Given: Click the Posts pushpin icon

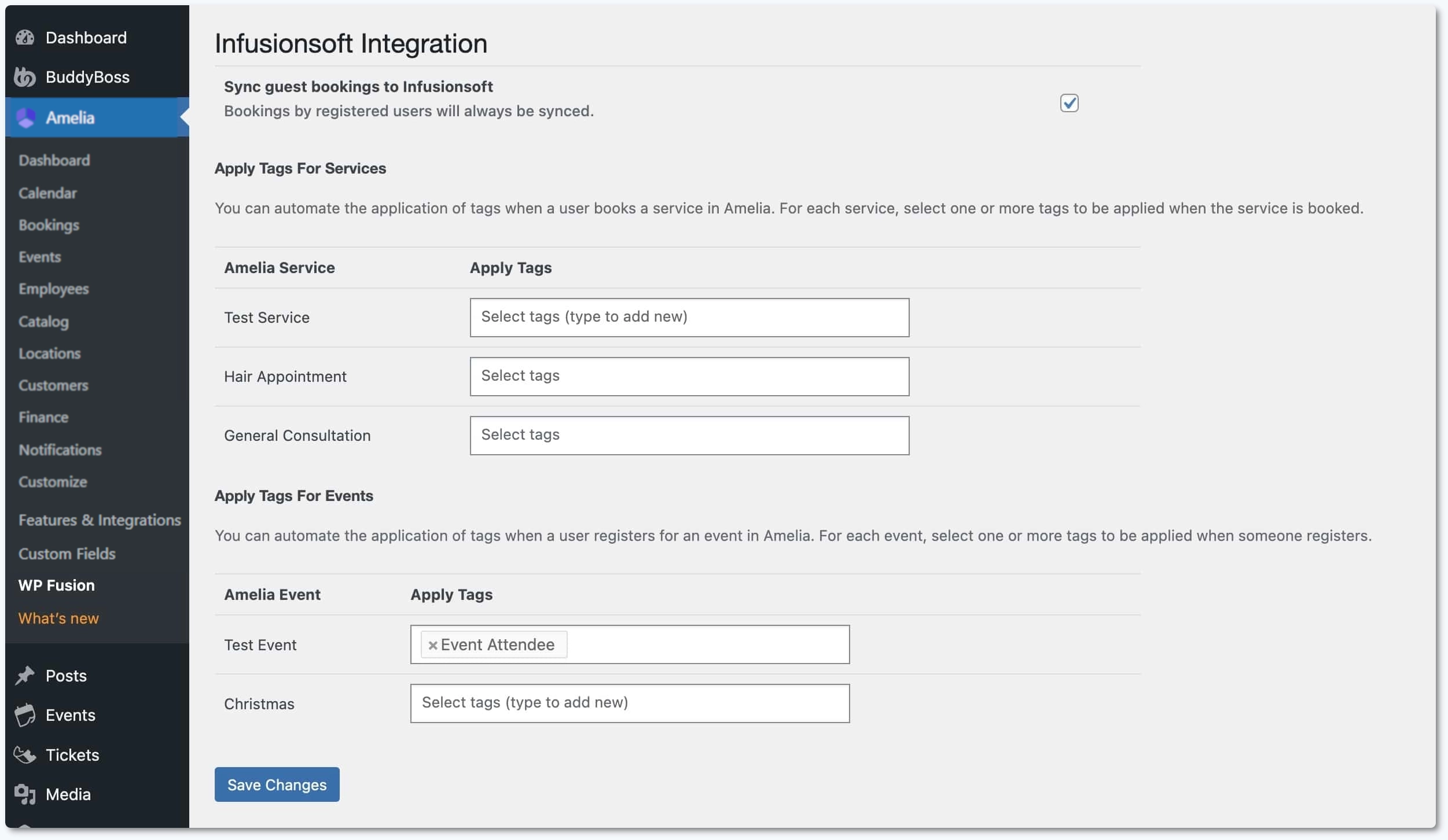Looking at the screenshot, I should tap(25, 675).
